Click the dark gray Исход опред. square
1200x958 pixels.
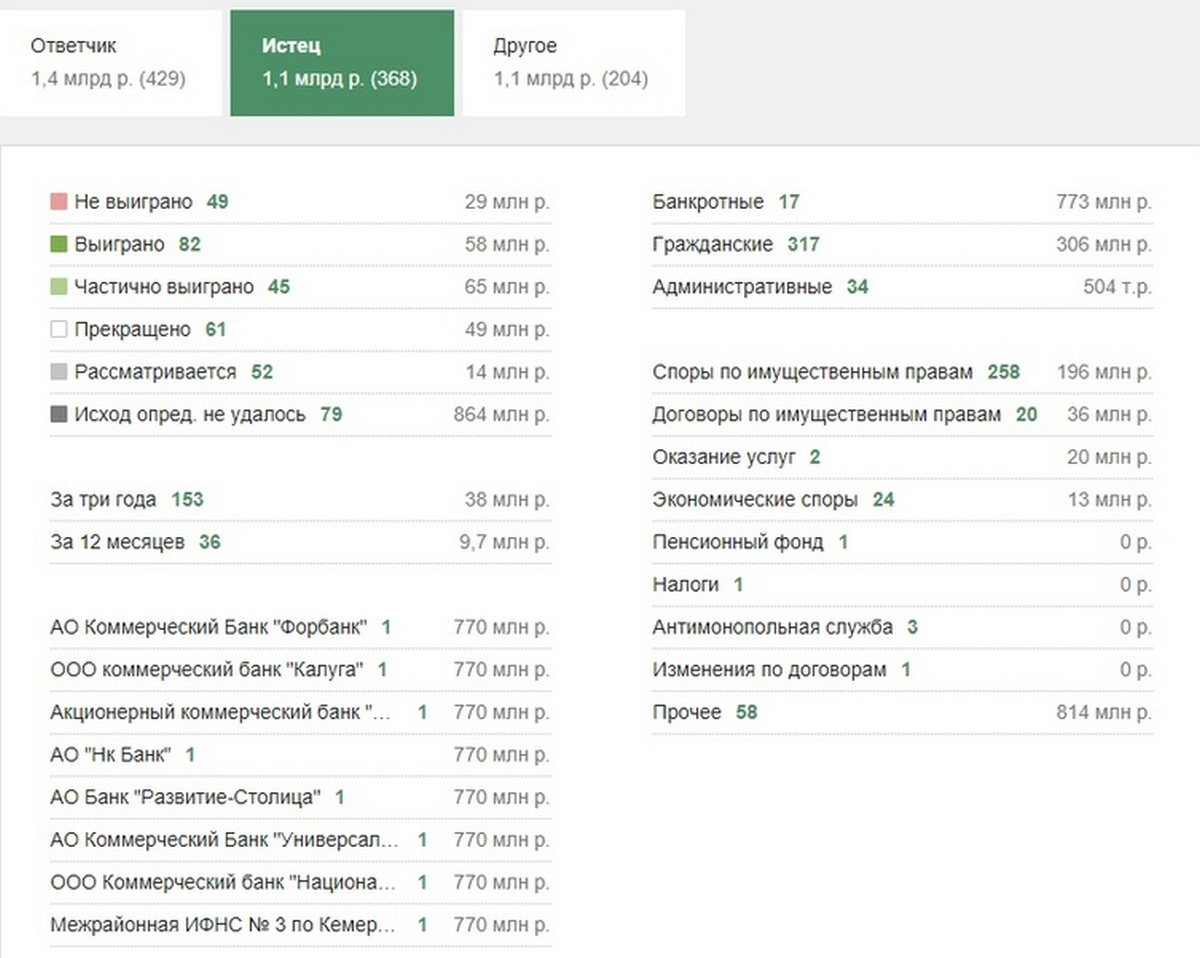coord(58,414)
